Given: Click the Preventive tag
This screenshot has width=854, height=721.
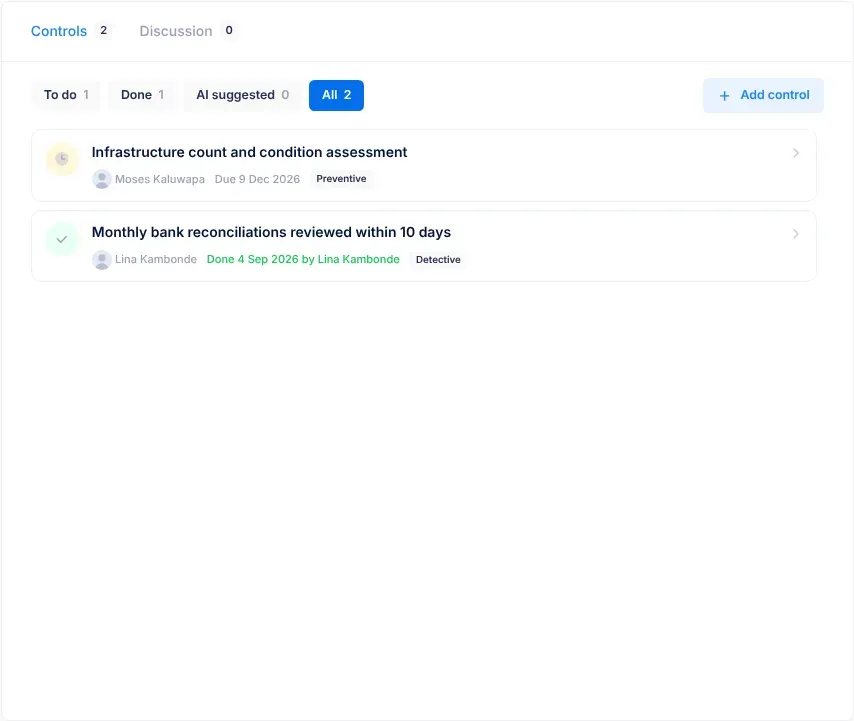Looking at the screenshot, I should tap(341, 179).
